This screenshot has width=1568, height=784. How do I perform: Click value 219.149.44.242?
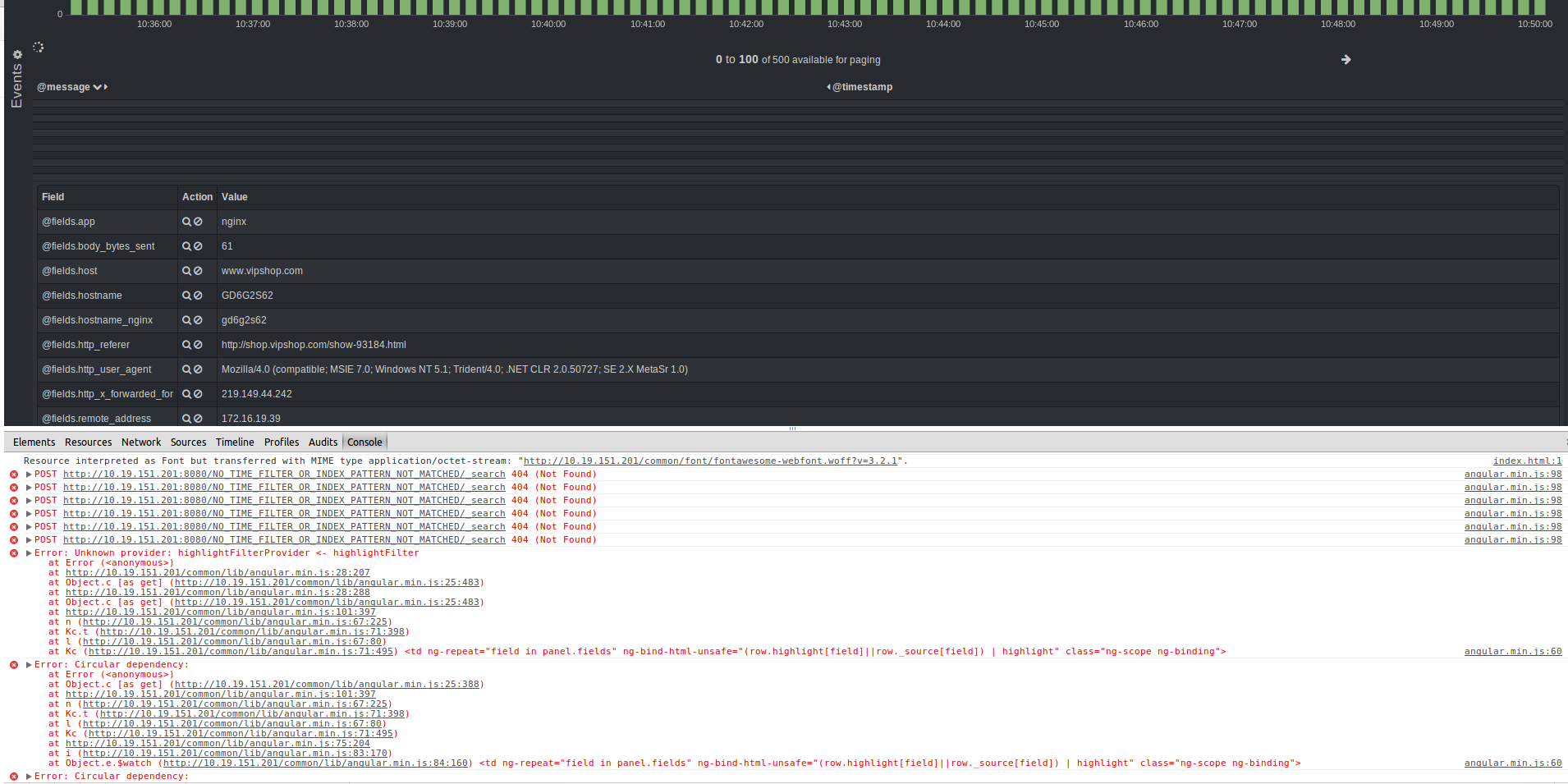tap(257, 394)
